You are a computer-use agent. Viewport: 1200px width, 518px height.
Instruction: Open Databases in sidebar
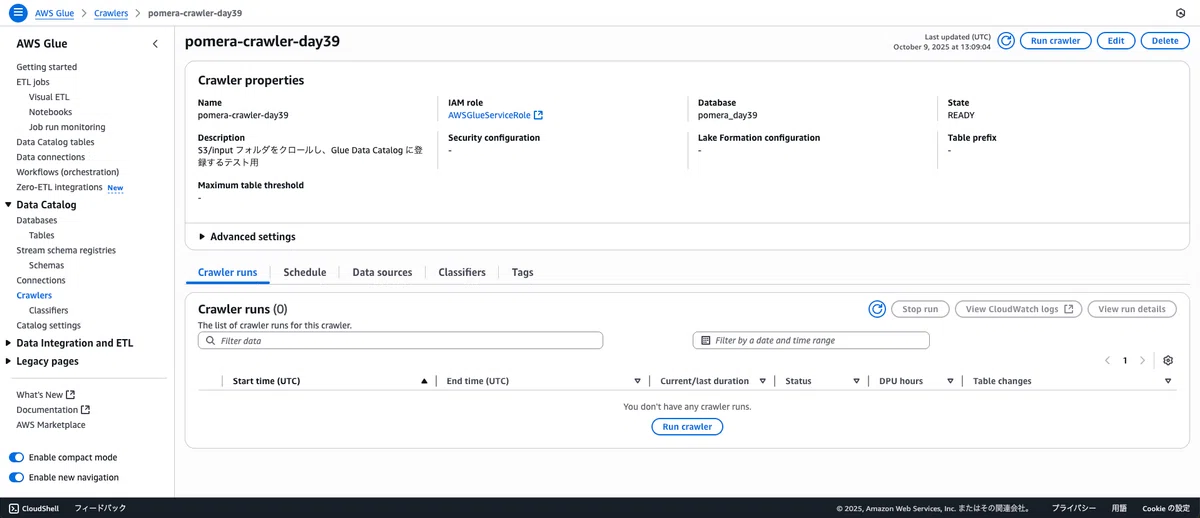click(37, 220)
